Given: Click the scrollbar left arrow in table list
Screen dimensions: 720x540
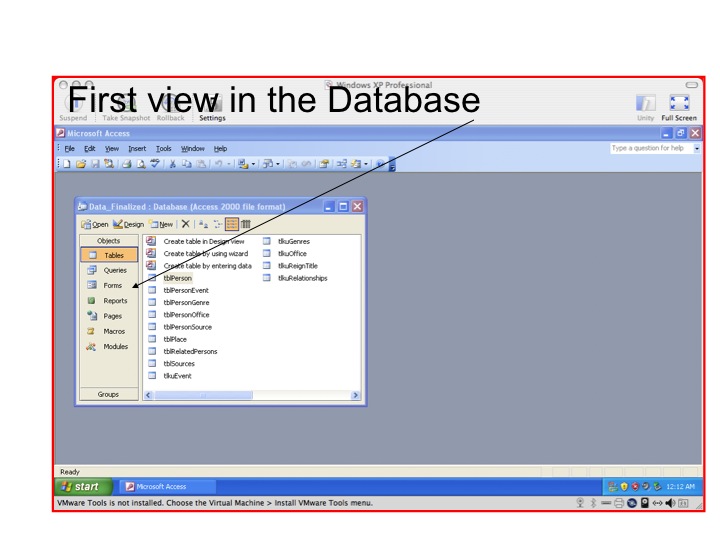Looking at the screenshot, I should (148, 395).
